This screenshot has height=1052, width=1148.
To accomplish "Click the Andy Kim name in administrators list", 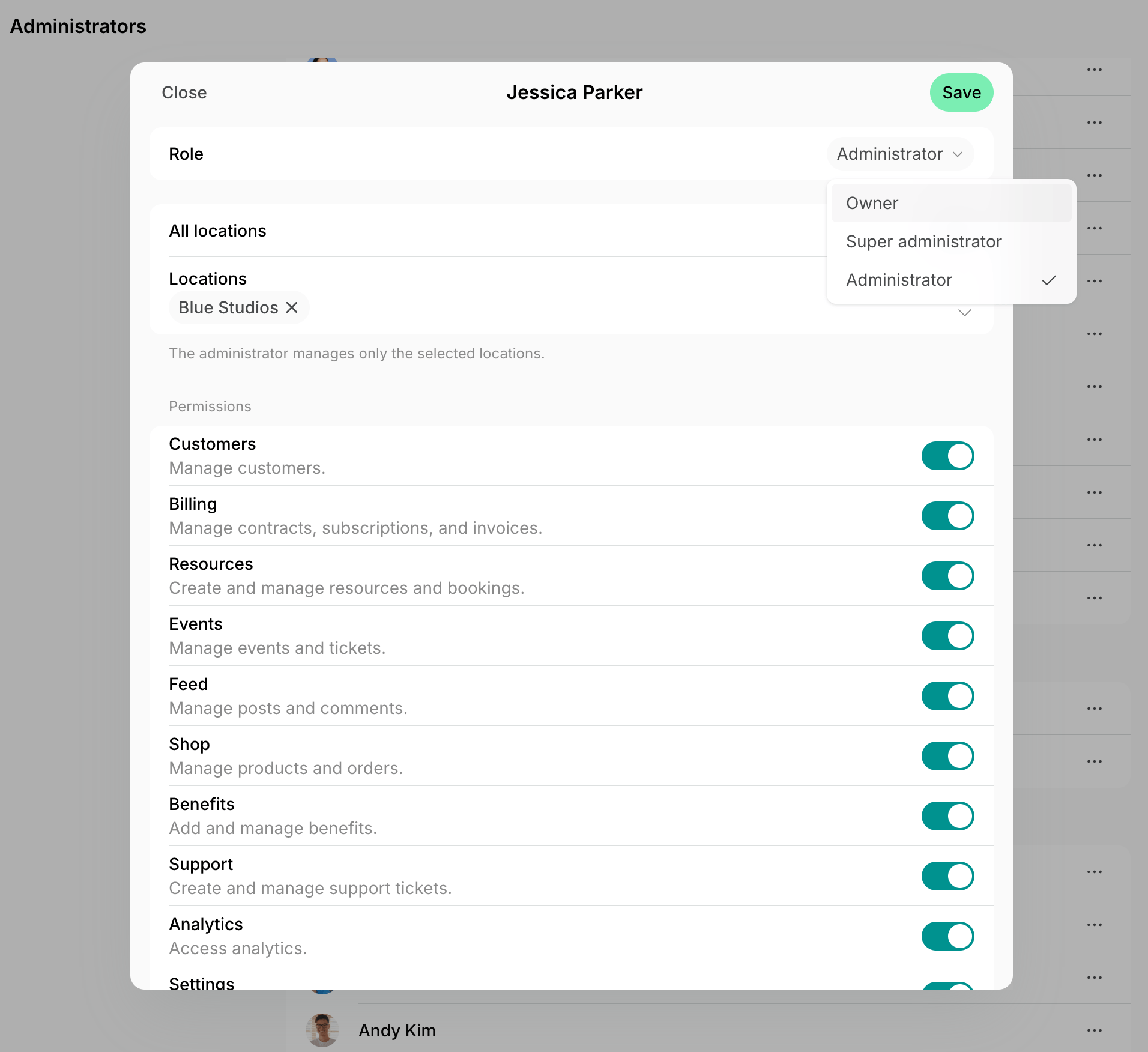I will (x=397, y=1030).
